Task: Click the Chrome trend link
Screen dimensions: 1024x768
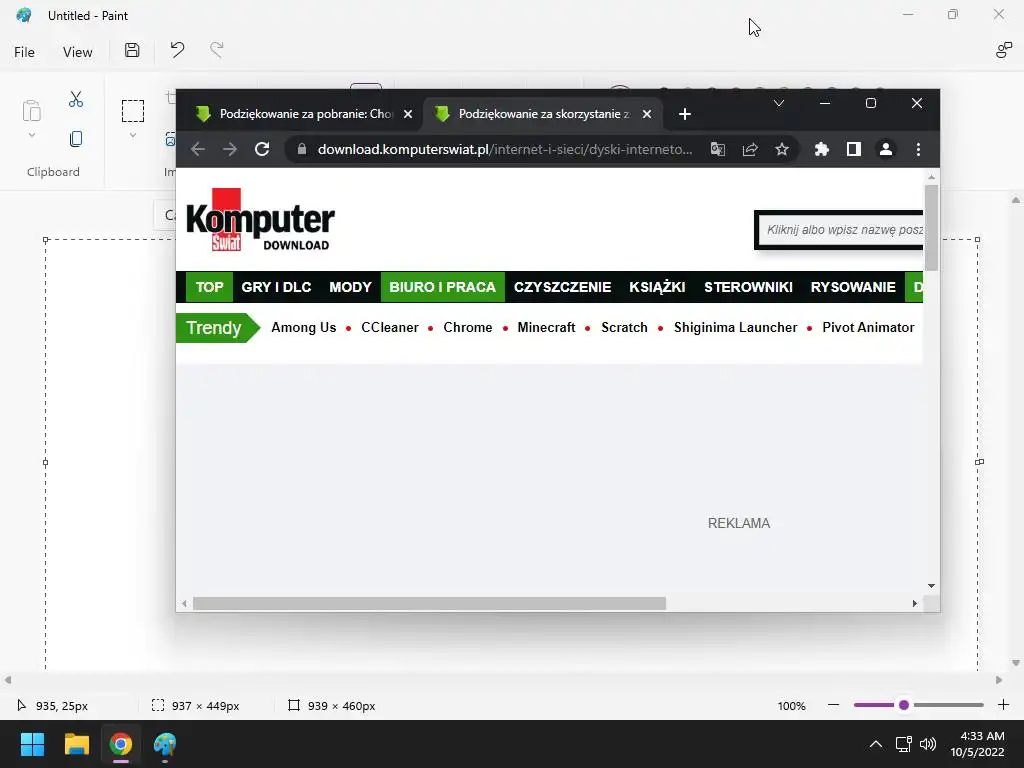Action: tap(468, 328)
